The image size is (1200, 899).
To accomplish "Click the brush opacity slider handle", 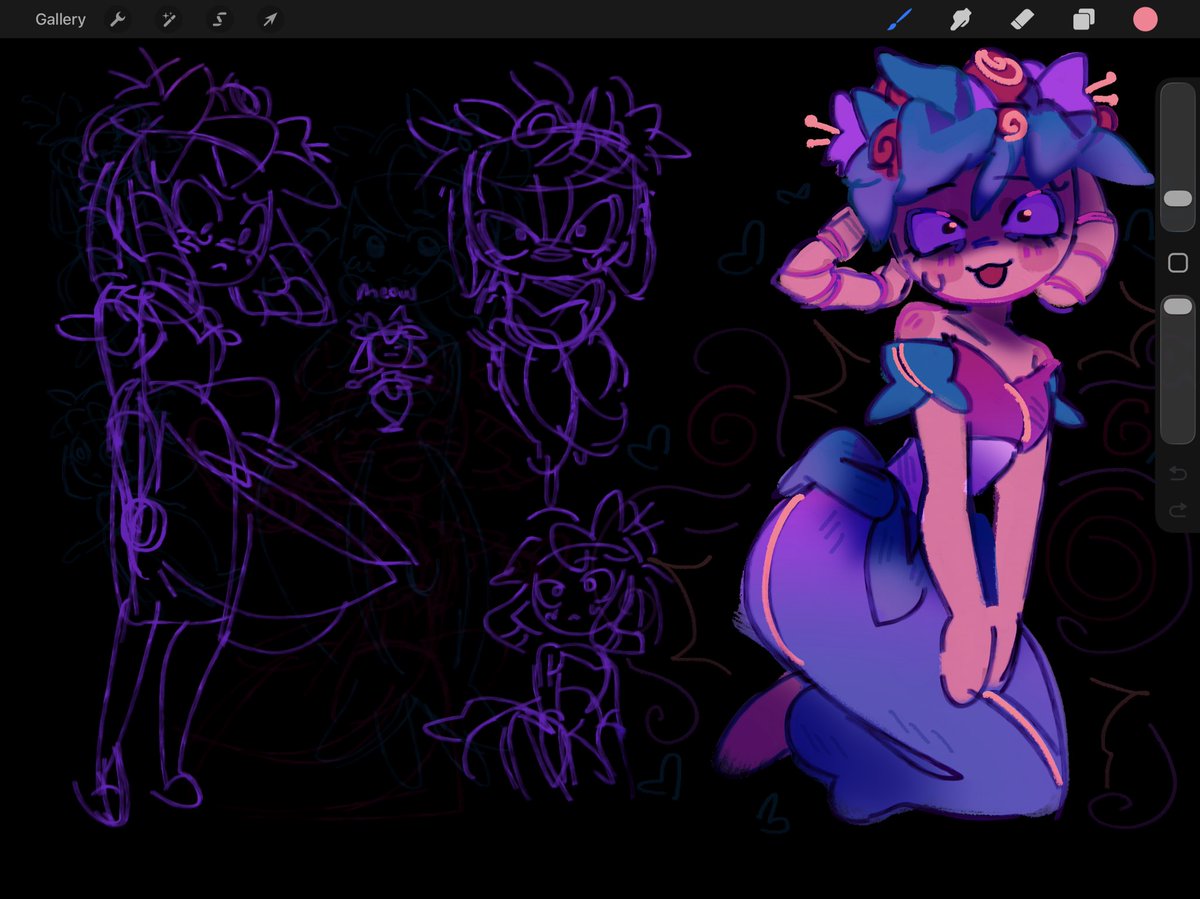I will [x=1177, y=307].
